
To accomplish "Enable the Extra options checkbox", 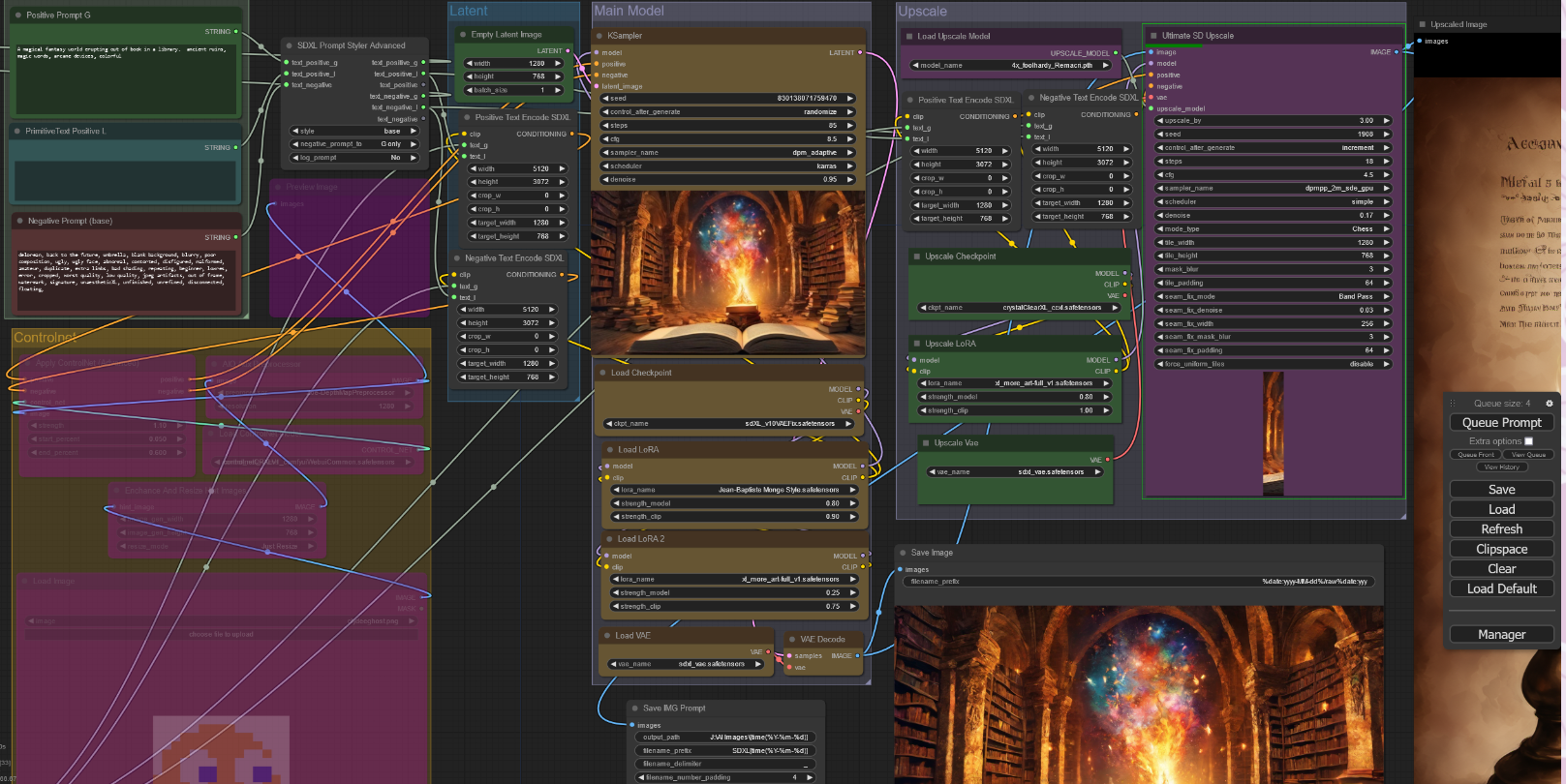I will click(1528, 441).
